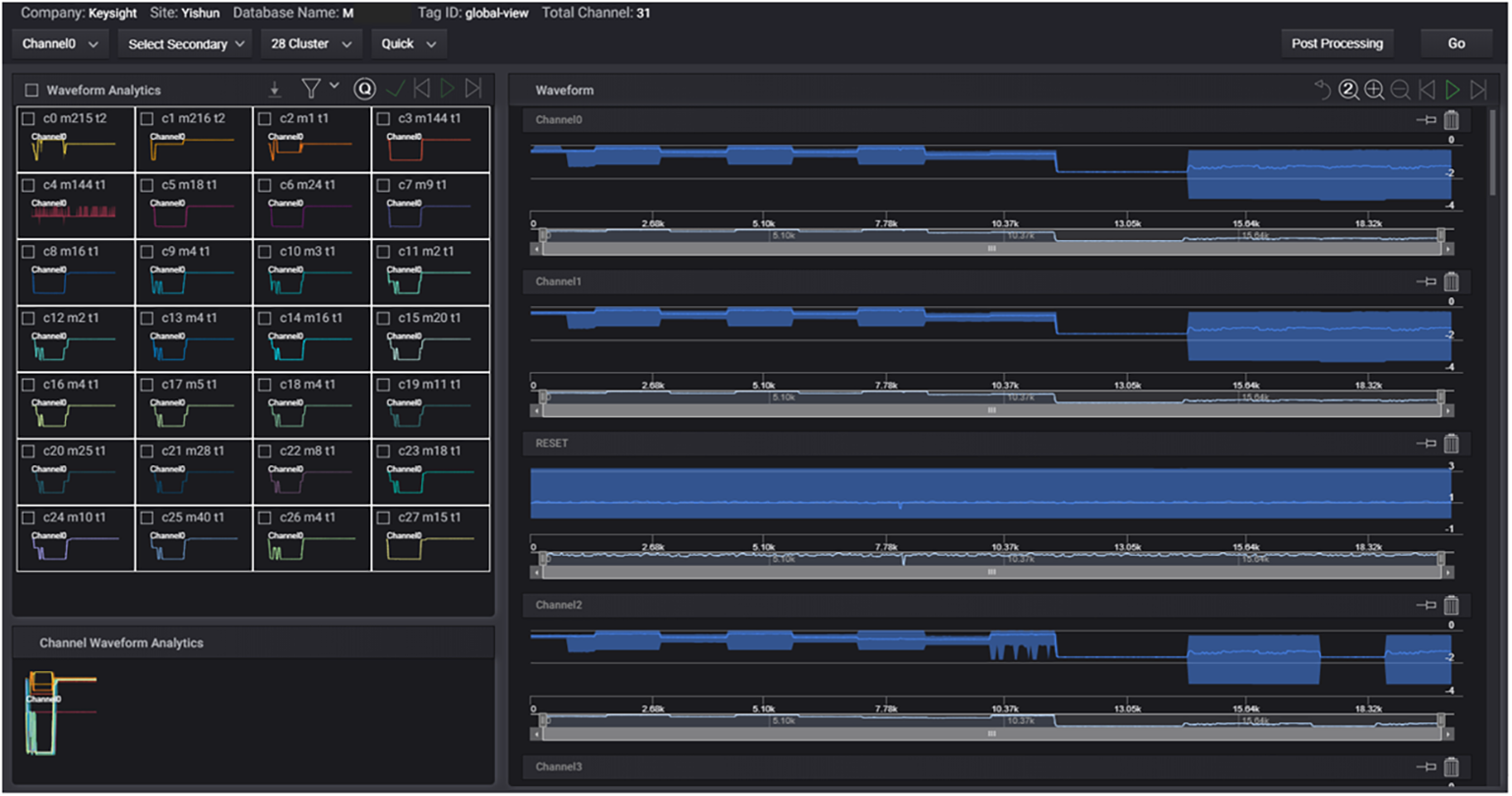Check the Waveform Analytics select-all checkbox
Viewport: 1512px width, 796px height.
[31, 91]
